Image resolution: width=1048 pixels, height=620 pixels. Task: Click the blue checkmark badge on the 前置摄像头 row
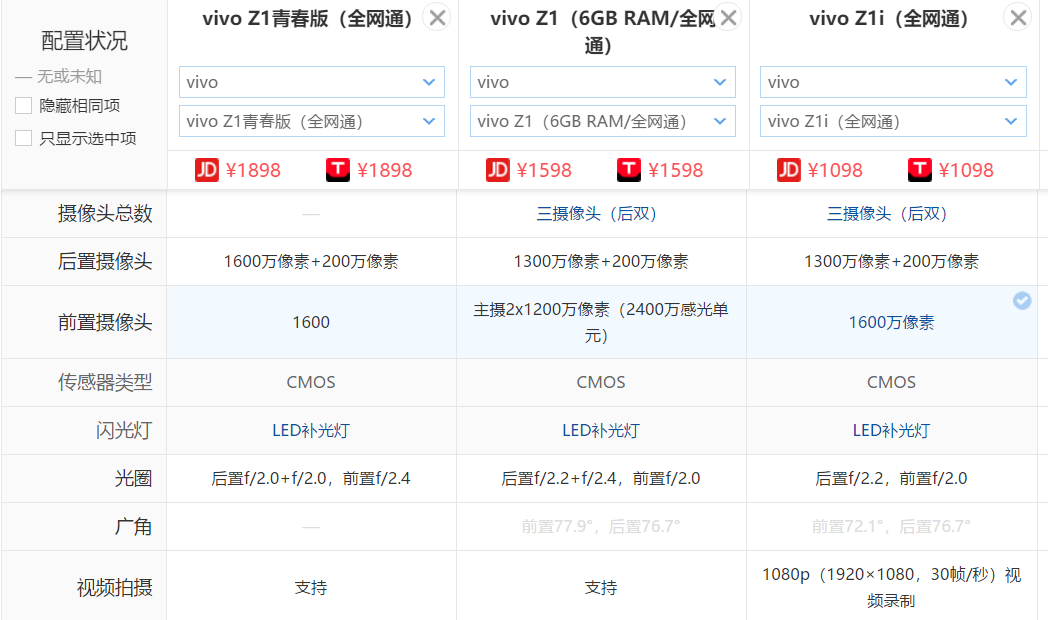(x=1022, y=301)
